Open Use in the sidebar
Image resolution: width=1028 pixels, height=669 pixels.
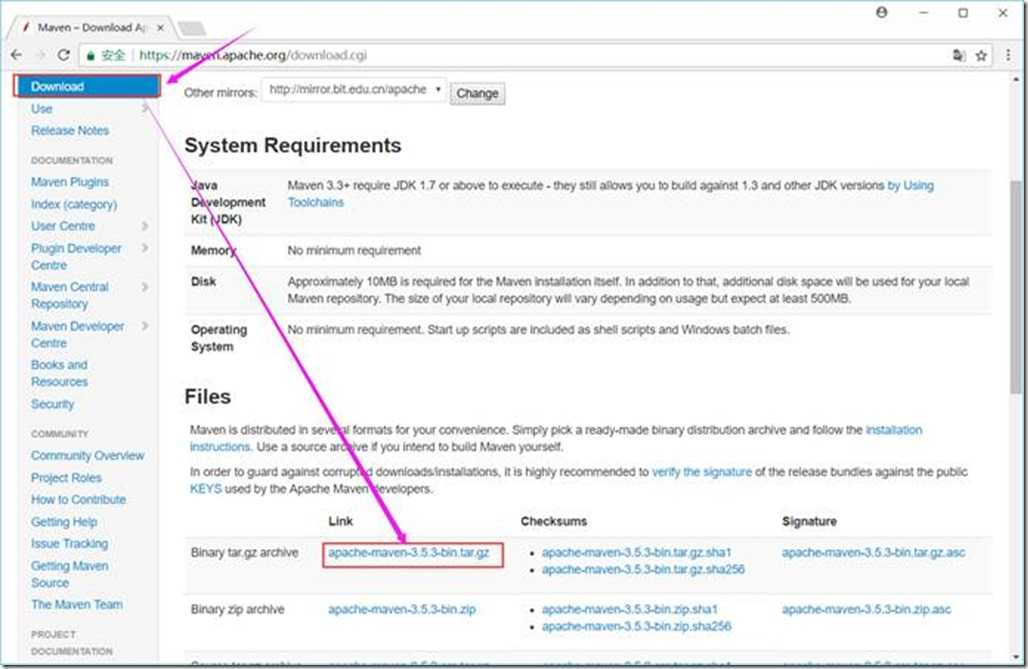(x=41, y=109)
